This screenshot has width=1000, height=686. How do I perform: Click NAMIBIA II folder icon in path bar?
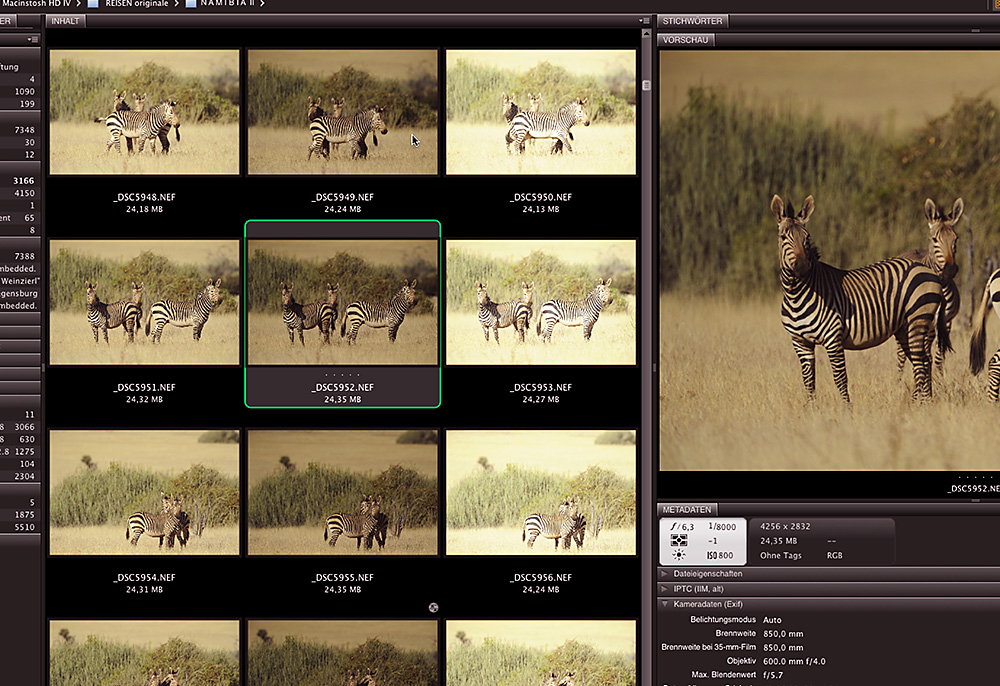pyautogui.click(x=190, y=3)
